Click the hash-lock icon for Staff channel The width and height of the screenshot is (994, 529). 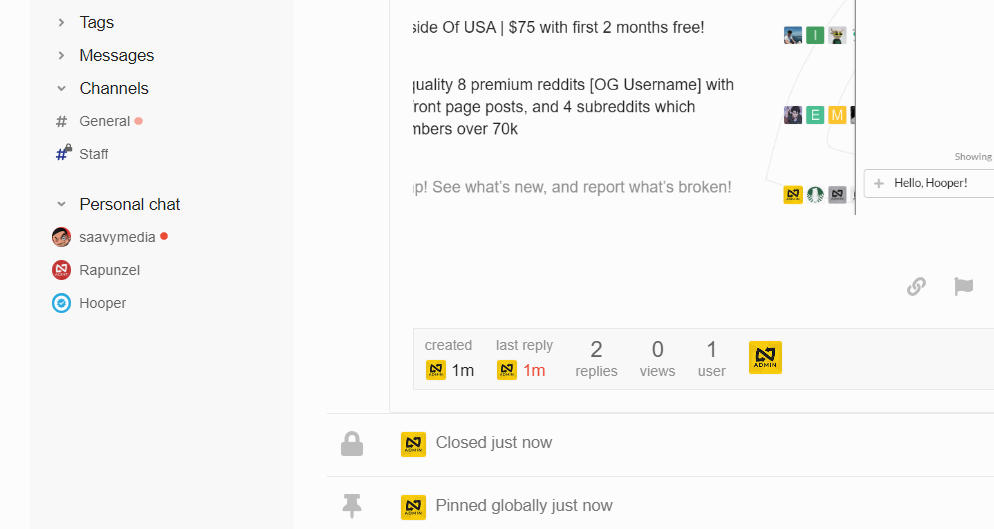click(63, 153)
